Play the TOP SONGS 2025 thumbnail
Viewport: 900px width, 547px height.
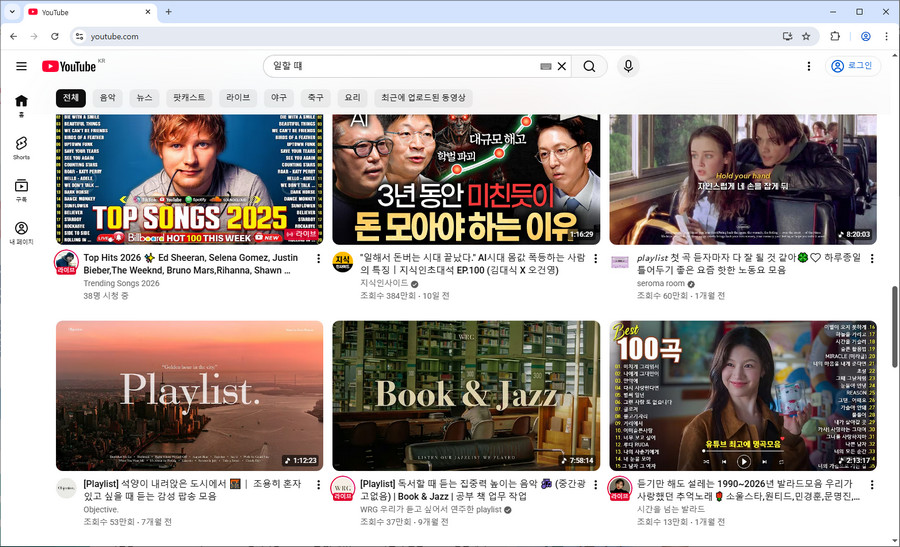189,179
